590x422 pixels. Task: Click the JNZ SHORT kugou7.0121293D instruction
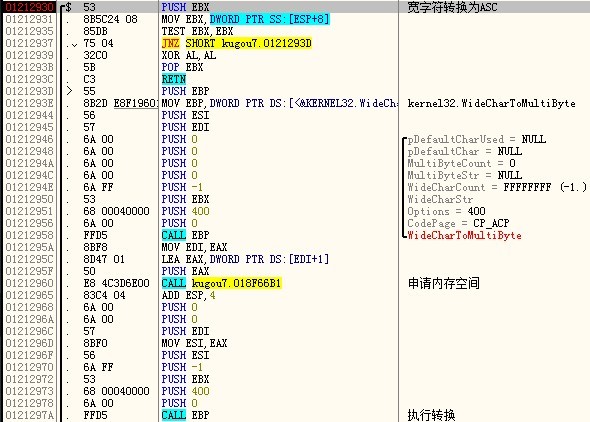coord(237,43)
